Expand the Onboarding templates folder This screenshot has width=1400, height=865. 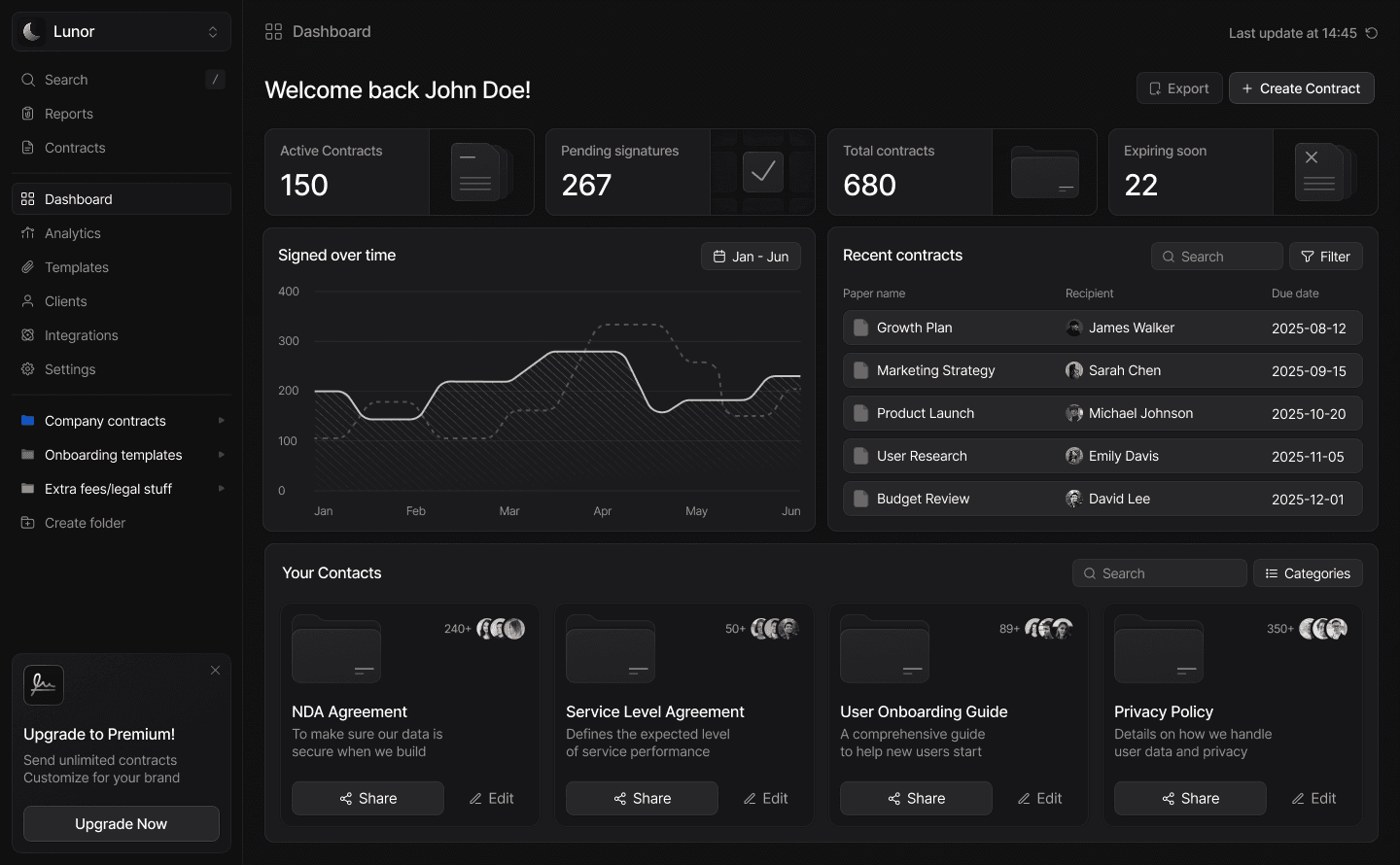pos(222,455)
